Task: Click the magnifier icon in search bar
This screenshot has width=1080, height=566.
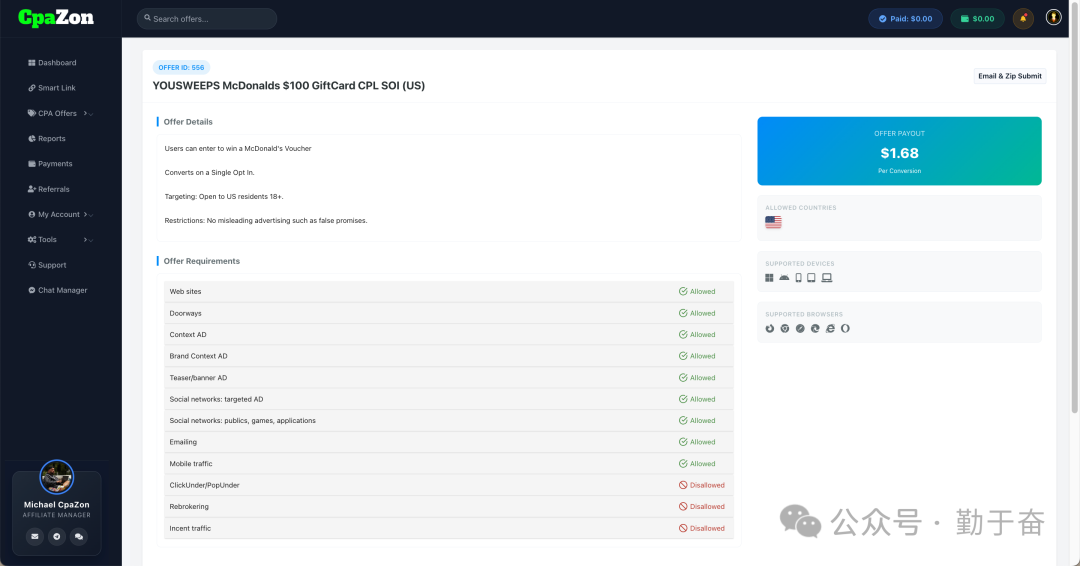Action: [147, 18]
